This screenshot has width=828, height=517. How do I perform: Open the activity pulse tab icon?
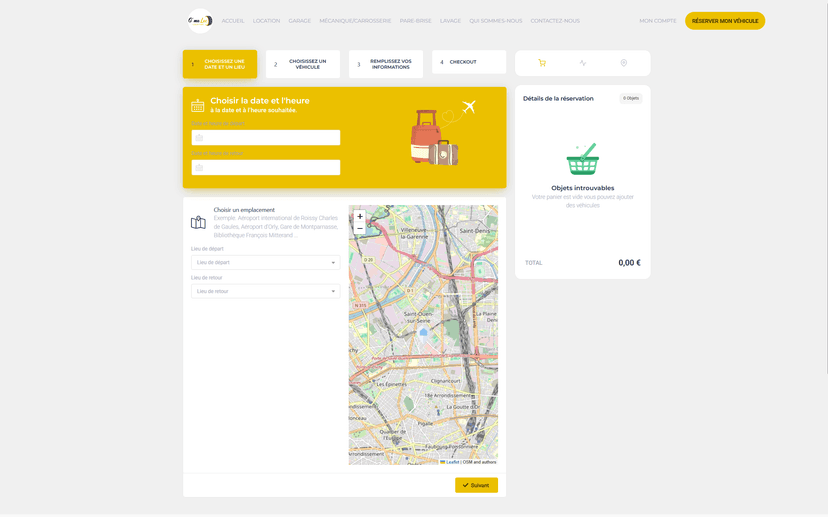pos(582,63)
